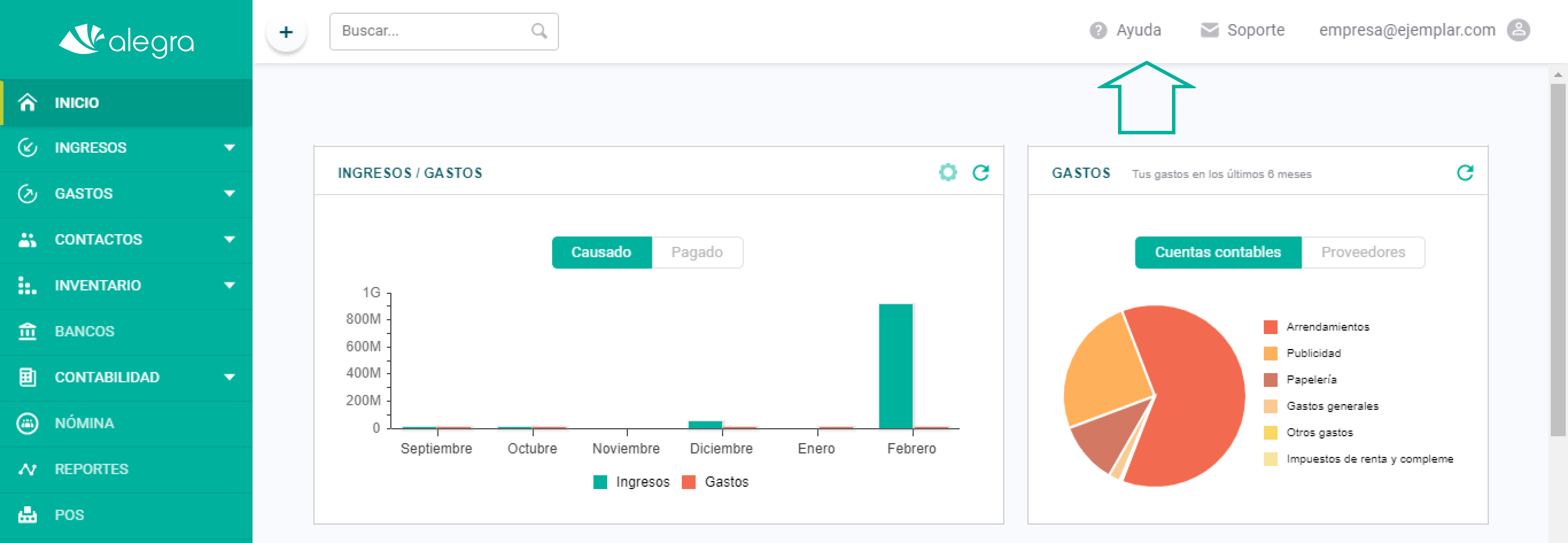Click 'Tus gastos en los últimos 6 meses'

pyautogui.click(x=1221, y=174)
